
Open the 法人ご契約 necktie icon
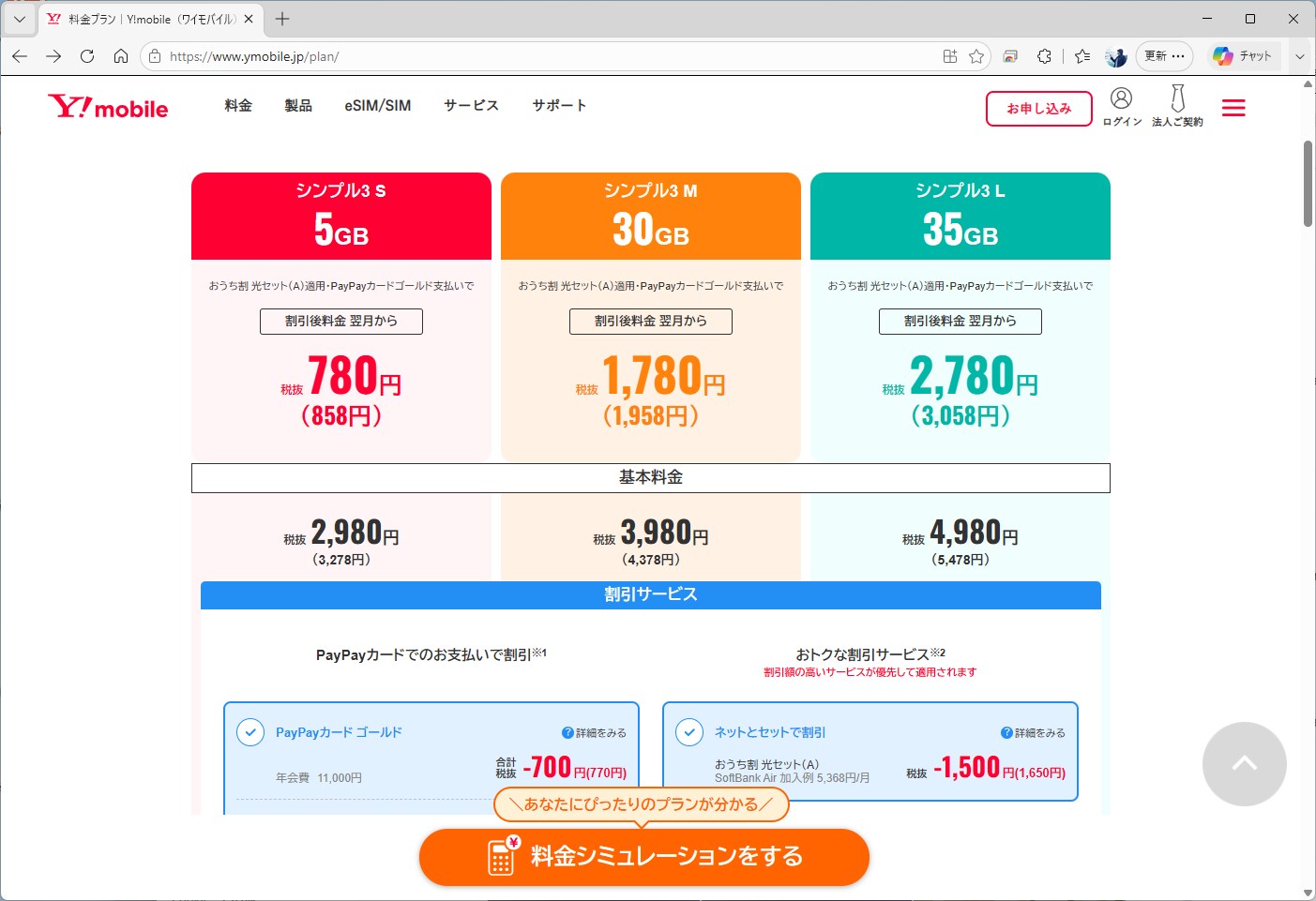pyautogui.click(x=1177, y=106)
